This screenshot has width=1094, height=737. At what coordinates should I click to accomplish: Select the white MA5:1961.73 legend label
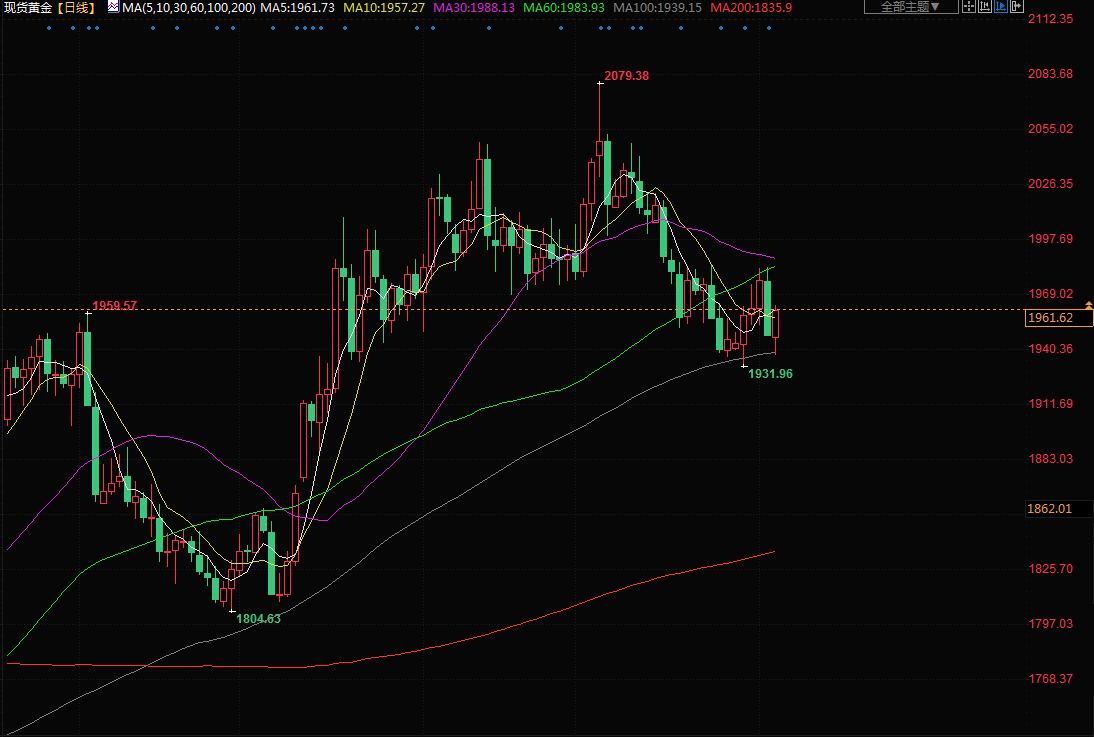tap(297, 7)
